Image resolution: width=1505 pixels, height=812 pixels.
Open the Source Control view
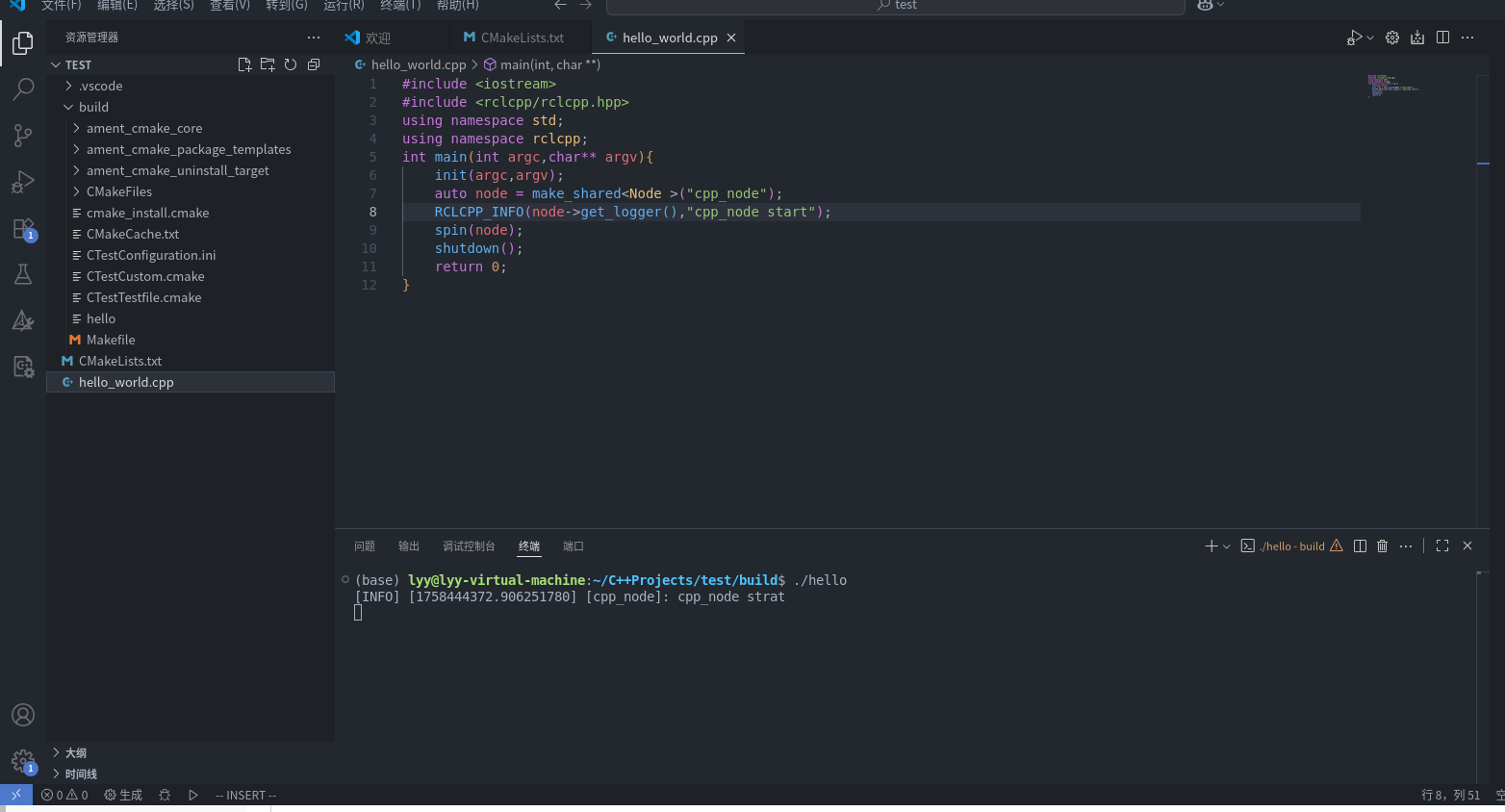click(x=23, y=136)
